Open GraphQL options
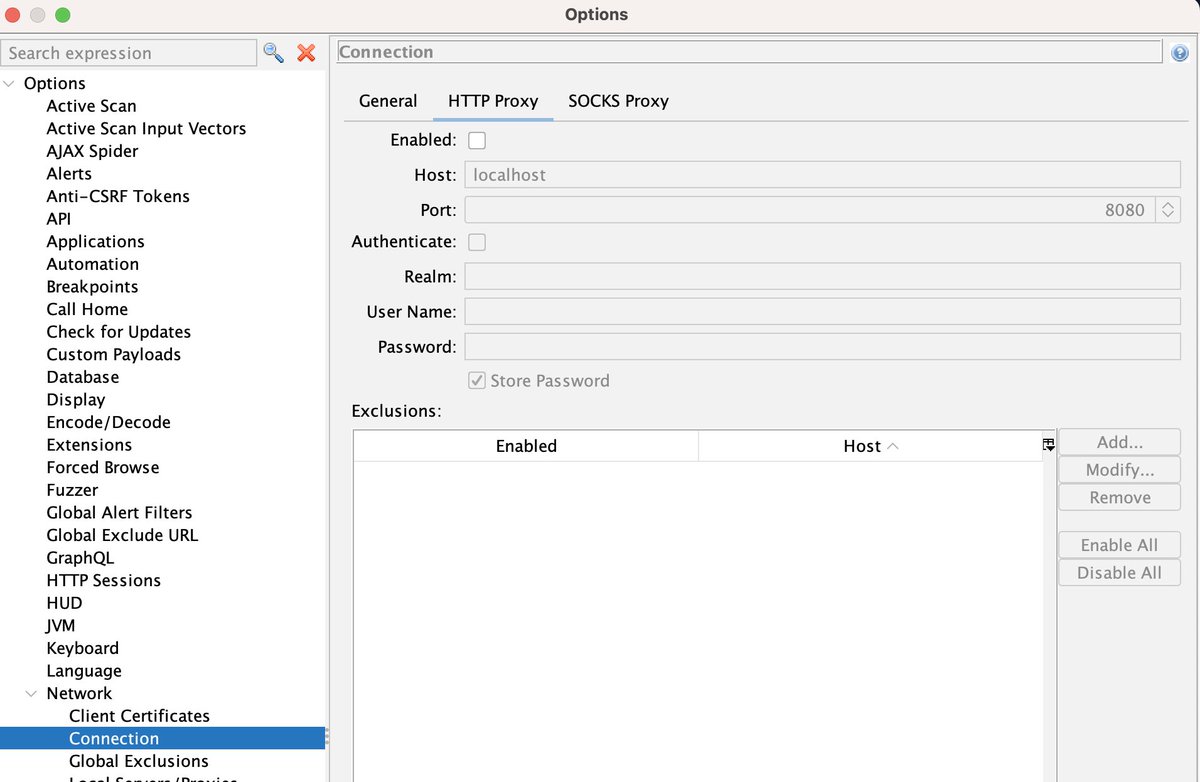The image size is (1200, 782). click(80, 558)
